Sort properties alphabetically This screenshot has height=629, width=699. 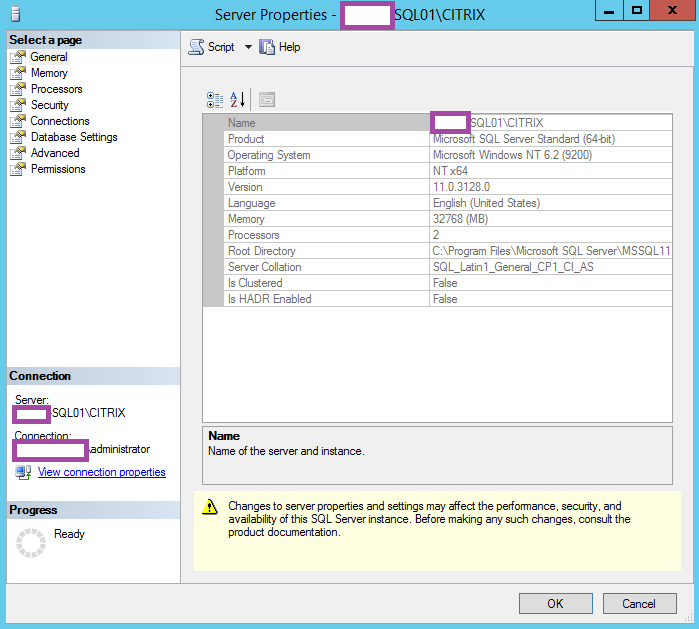[238, 99]
